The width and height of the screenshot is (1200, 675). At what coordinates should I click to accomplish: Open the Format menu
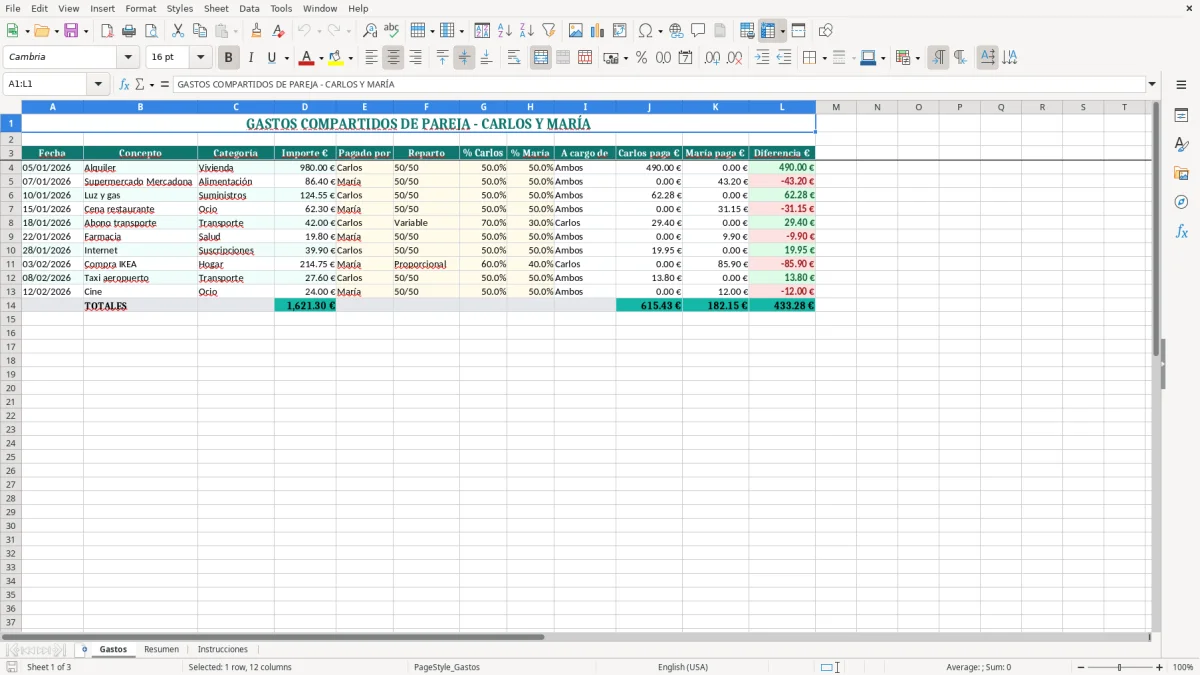tap(141, 8)
